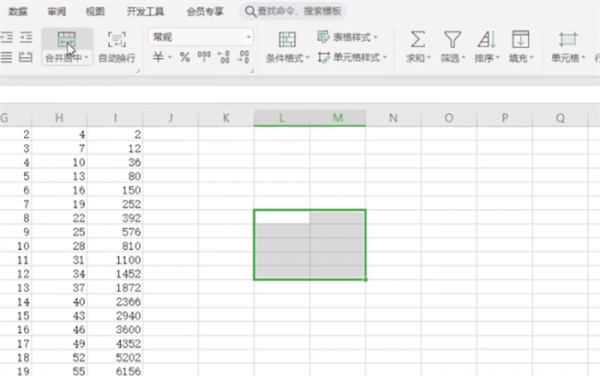Select column header P
Screen dimensions: 600x376
[x=505, y=118]
